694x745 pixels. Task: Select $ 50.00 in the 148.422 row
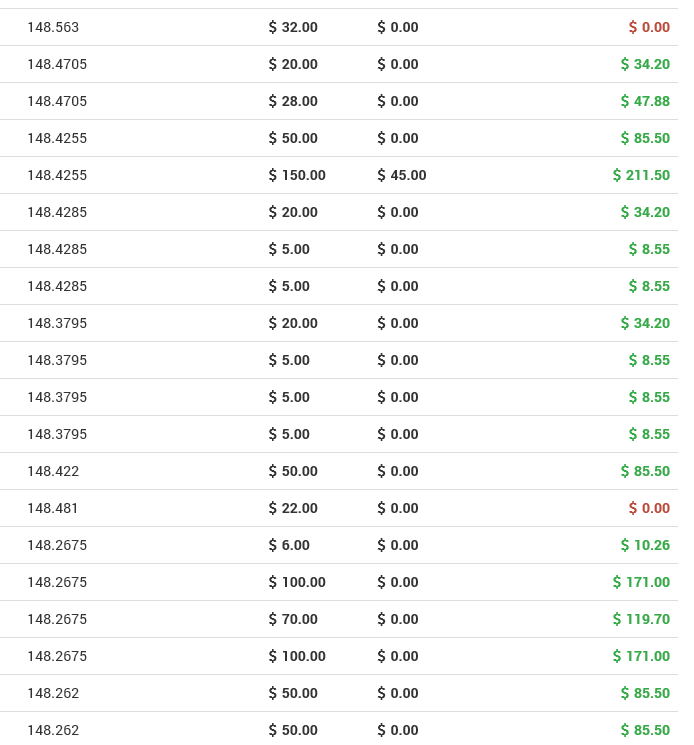tap(293, 471)
